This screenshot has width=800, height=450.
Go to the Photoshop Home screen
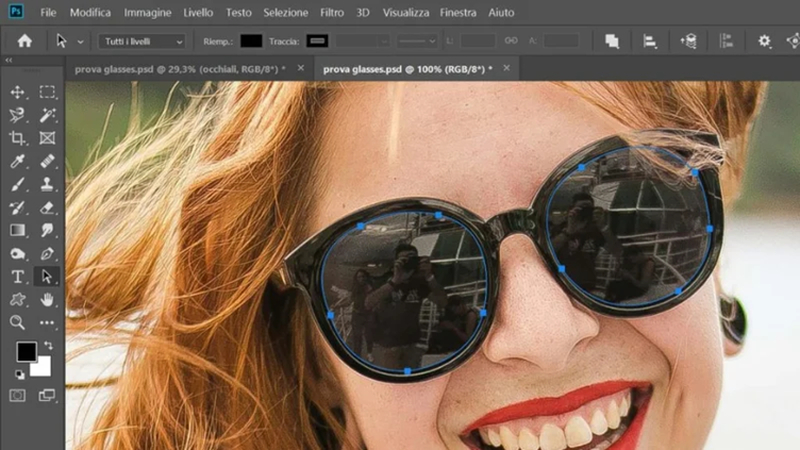tap(24, 41)
